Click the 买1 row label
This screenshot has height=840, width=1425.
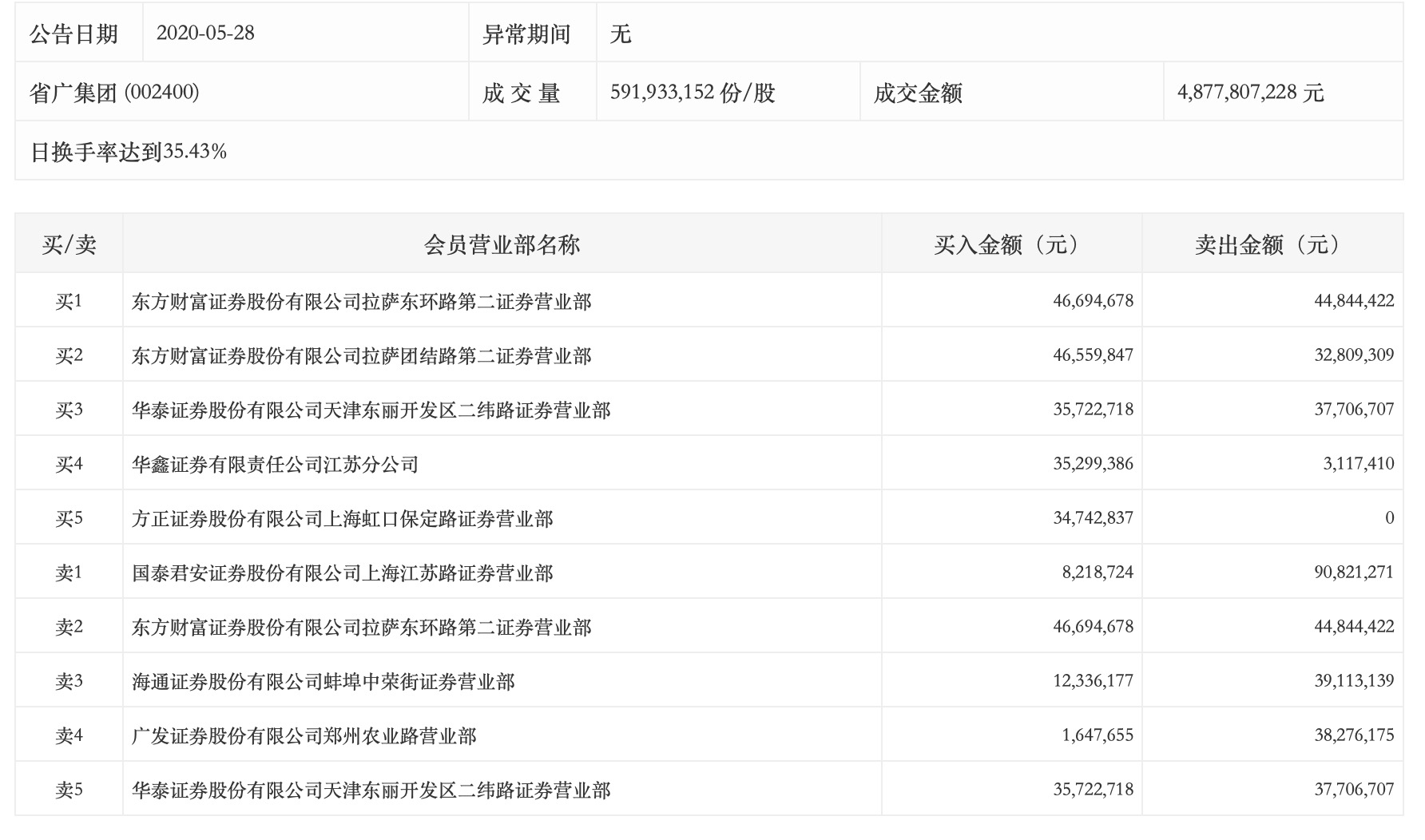tap(69, 301)
